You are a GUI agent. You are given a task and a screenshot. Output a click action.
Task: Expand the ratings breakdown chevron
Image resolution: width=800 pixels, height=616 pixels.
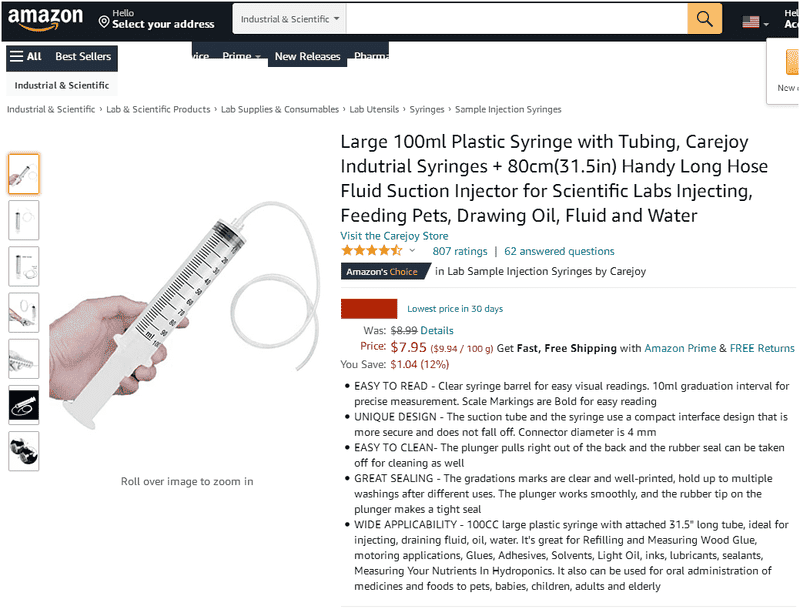(412, 251)
